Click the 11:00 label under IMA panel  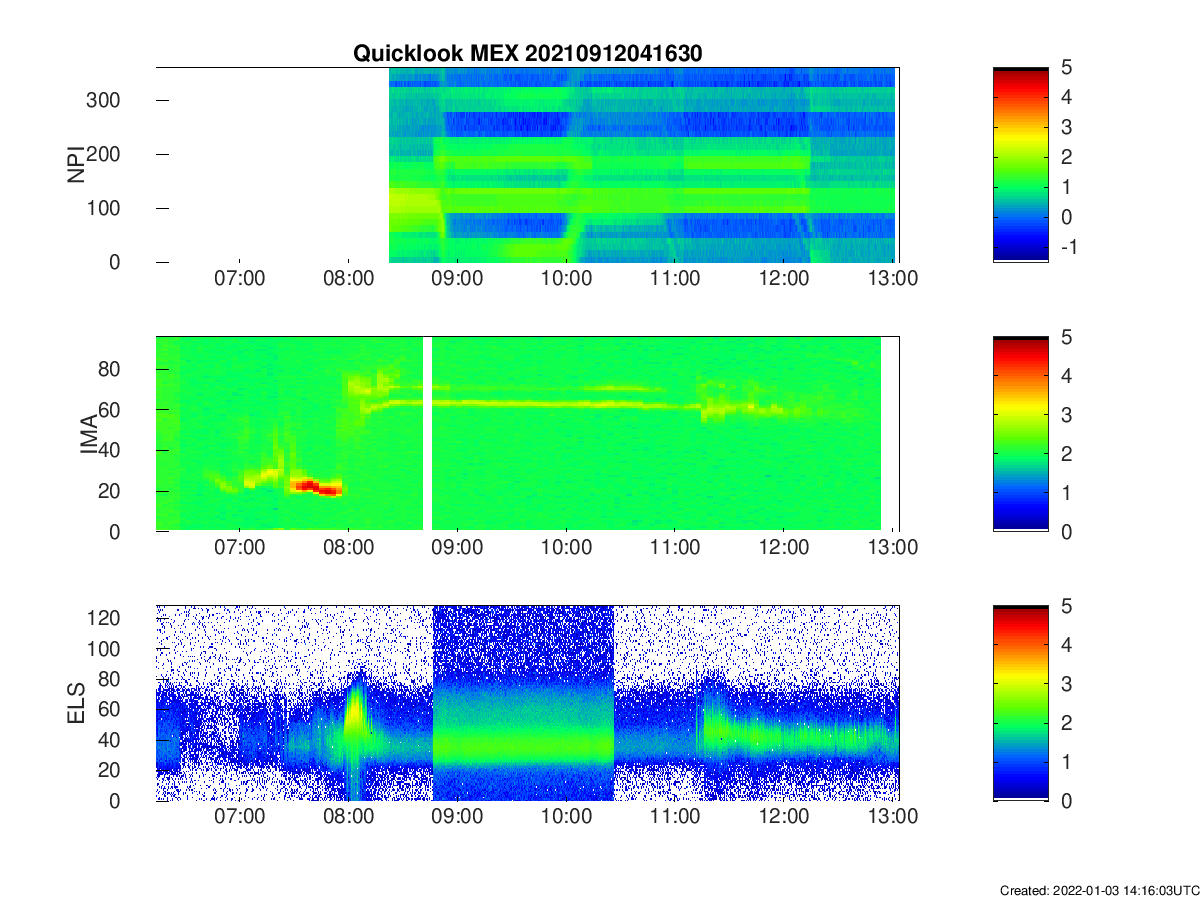tap(675, 549)
